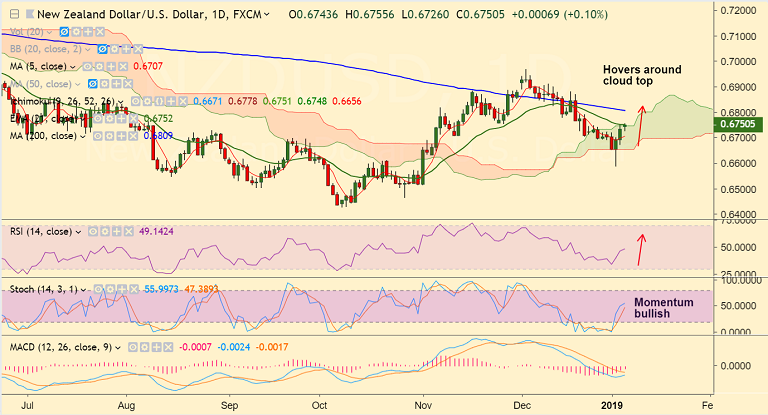Collapse the indicator legend with the minus box icon
This screenshot has height=415, width=768.
(x=15, y=14)
